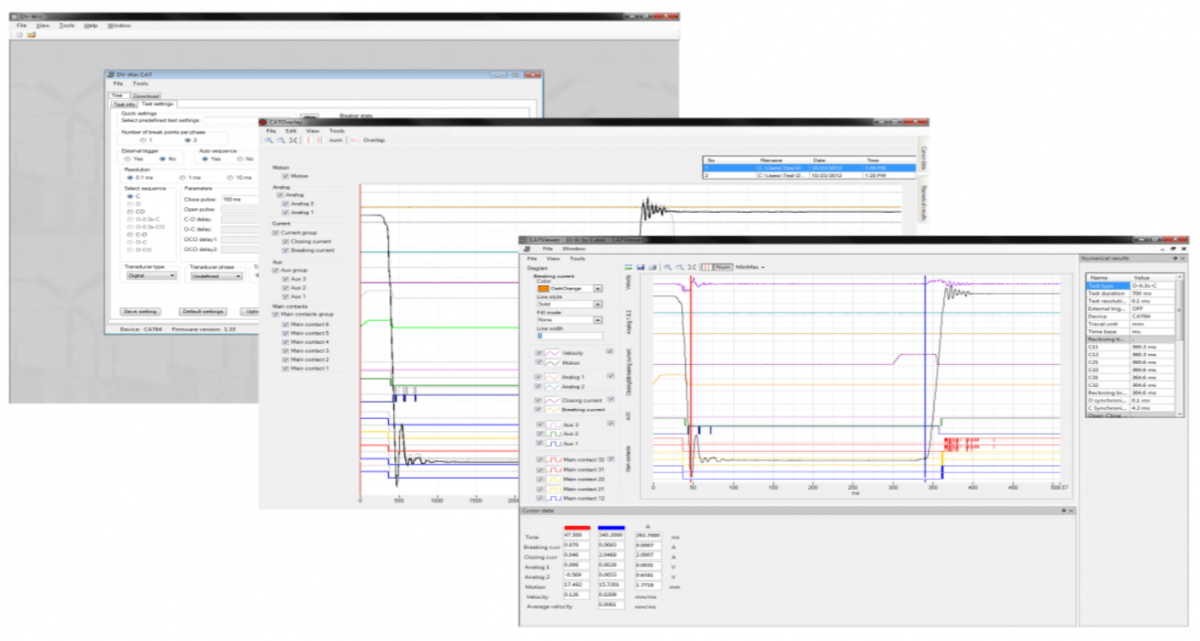Toggle the Analog 1 checkbox in CATViewer legend

point(540,376)
